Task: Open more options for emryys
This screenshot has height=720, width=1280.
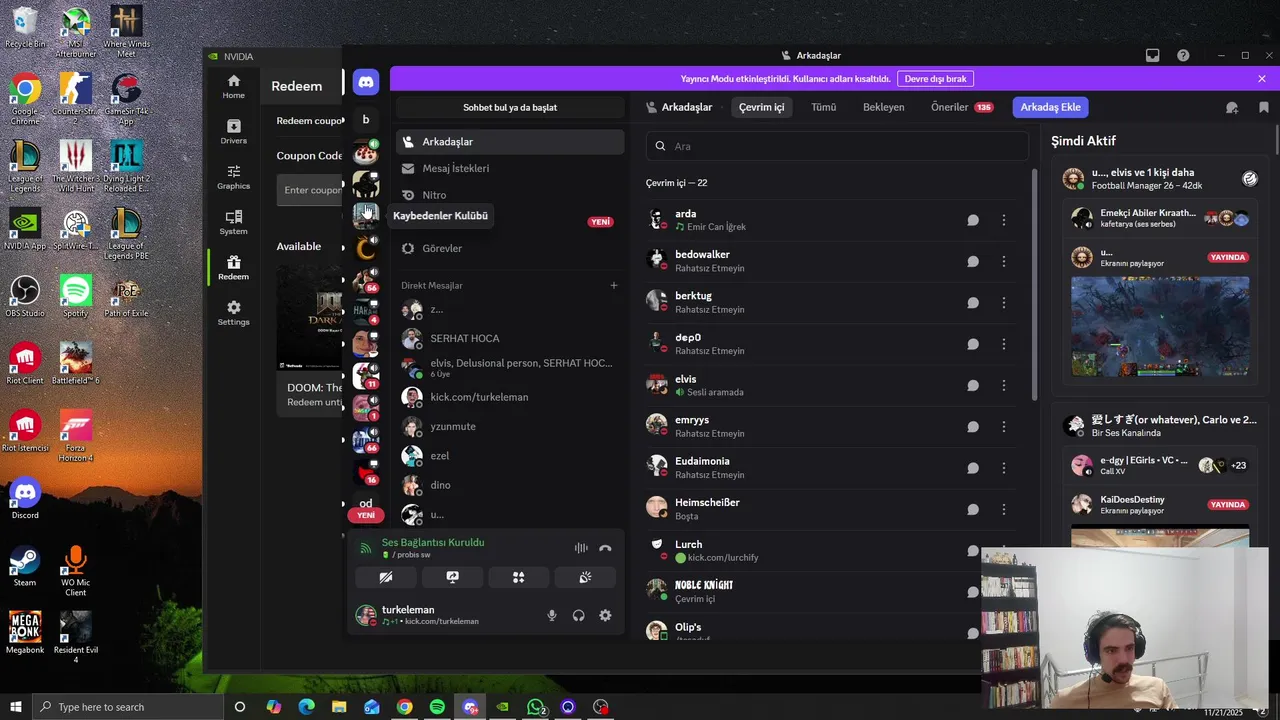Action: tap(1004, 427)
